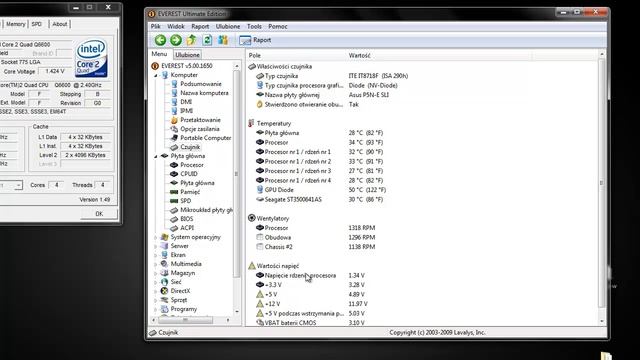Viewport: 640px width, 360px height.
Task: Open the Ulubione menu
Action: pyautogui.click(x=228, y=27)
